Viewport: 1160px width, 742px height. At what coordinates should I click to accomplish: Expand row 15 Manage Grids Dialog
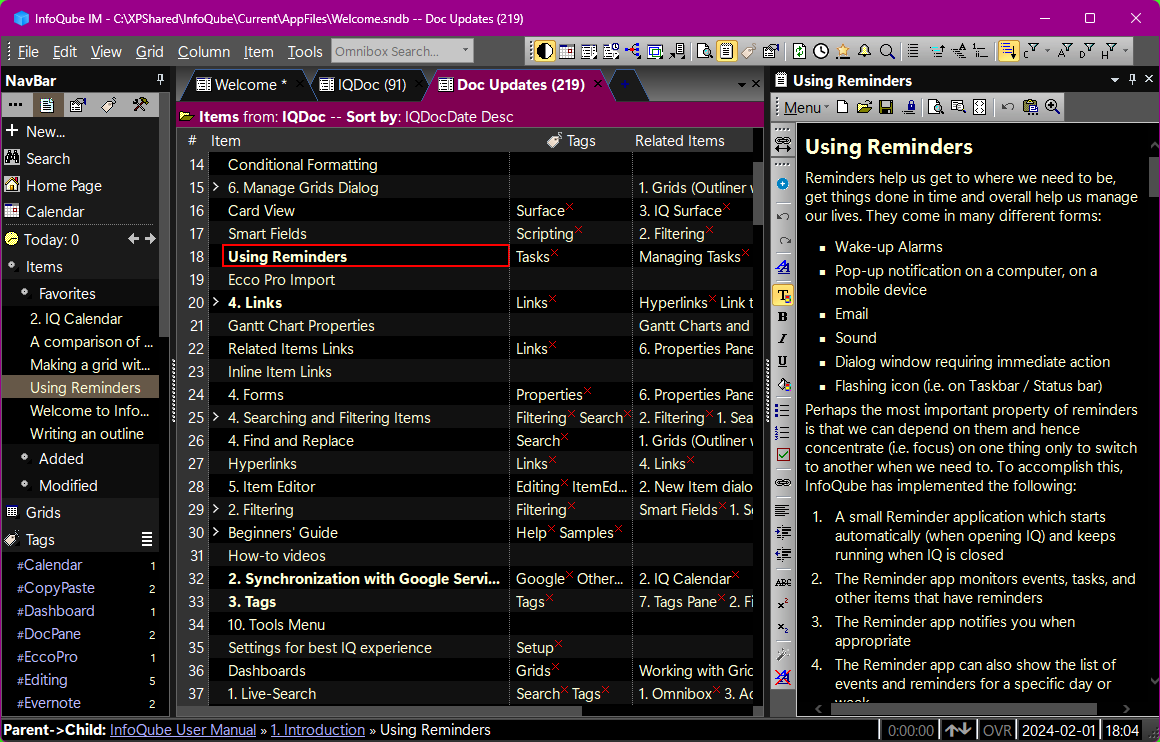tap(216, 187)
